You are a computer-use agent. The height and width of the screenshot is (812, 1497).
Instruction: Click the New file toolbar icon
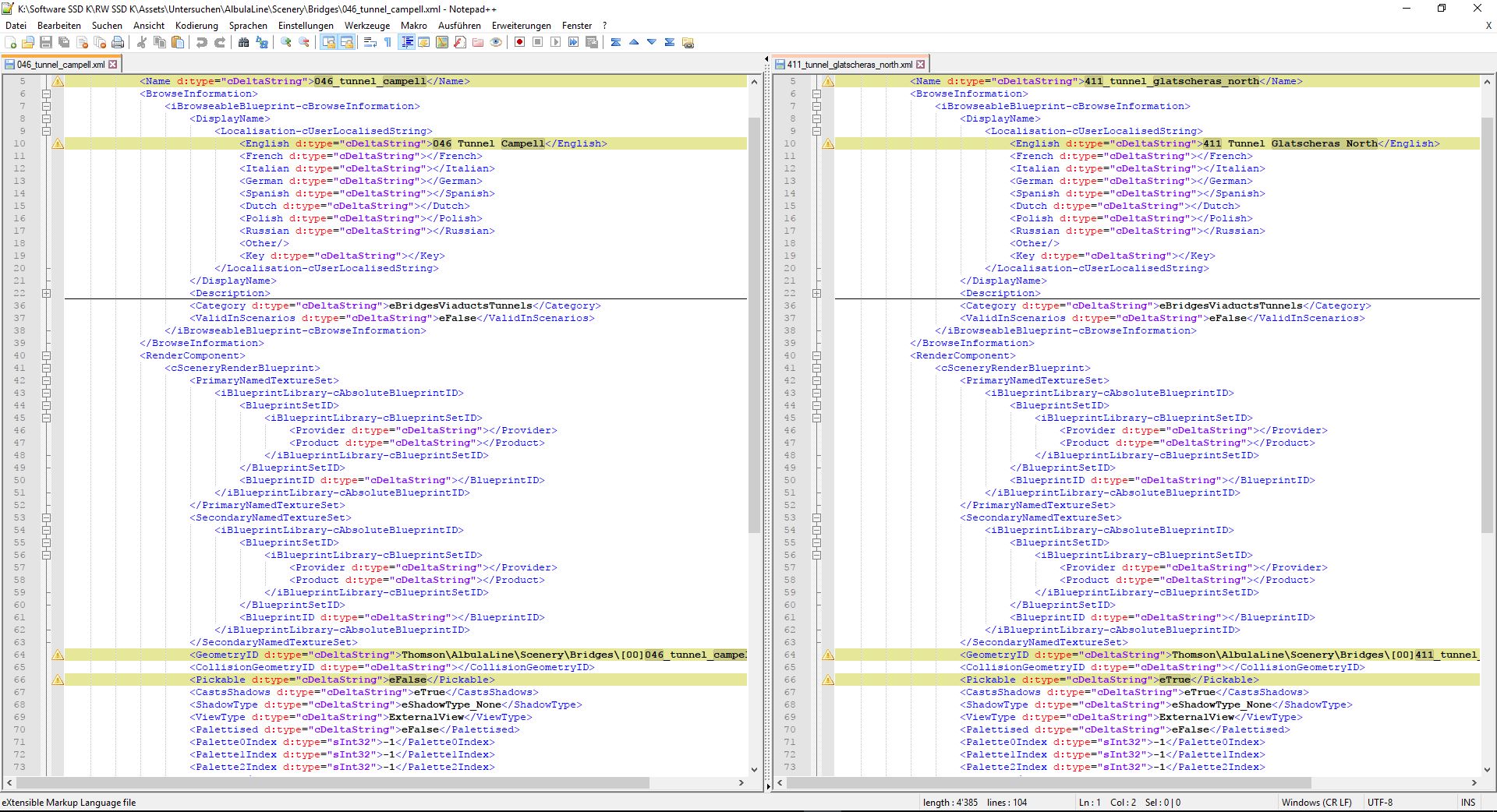11,43
